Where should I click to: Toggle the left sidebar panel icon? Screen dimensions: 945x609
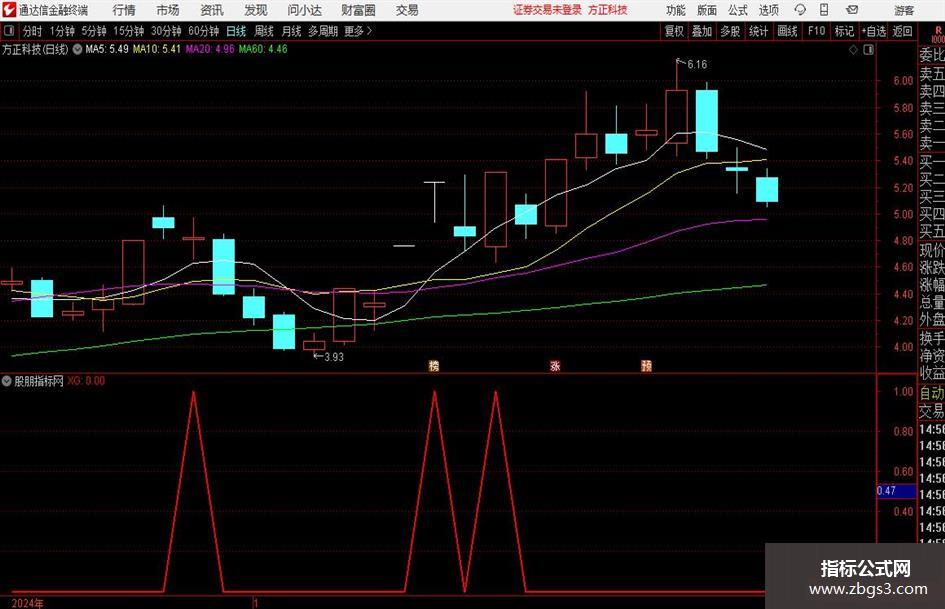[8, 31]
